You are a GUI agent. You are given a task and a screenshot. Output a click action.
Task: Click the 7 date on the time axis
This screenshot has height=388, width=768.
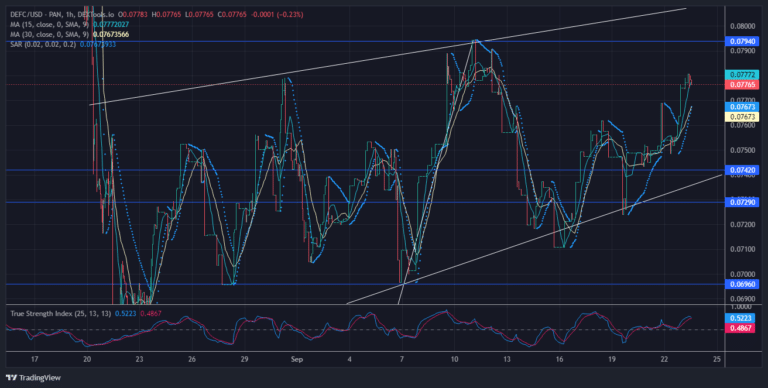pos(402,360)
